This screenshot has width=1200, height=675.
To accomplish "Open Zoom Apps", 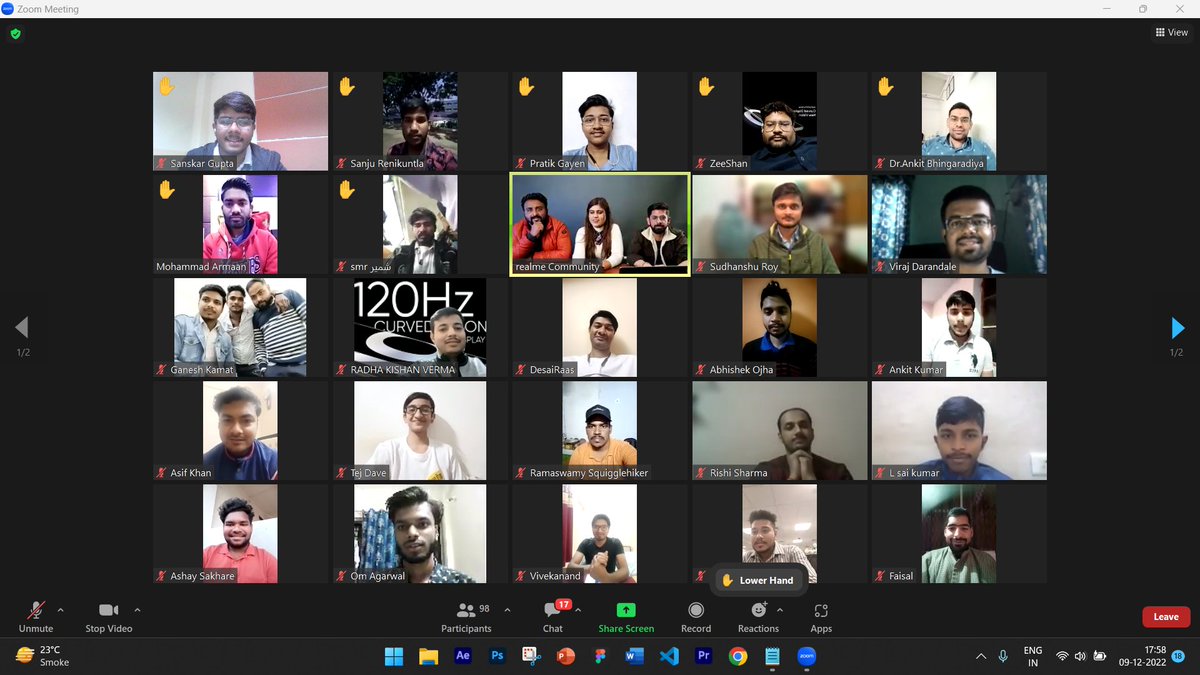I will [x=821, y=617].
